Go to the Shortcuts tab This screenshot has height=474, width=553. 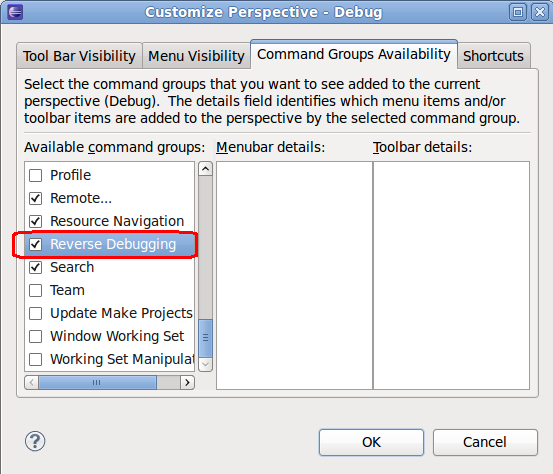[493, 56]
